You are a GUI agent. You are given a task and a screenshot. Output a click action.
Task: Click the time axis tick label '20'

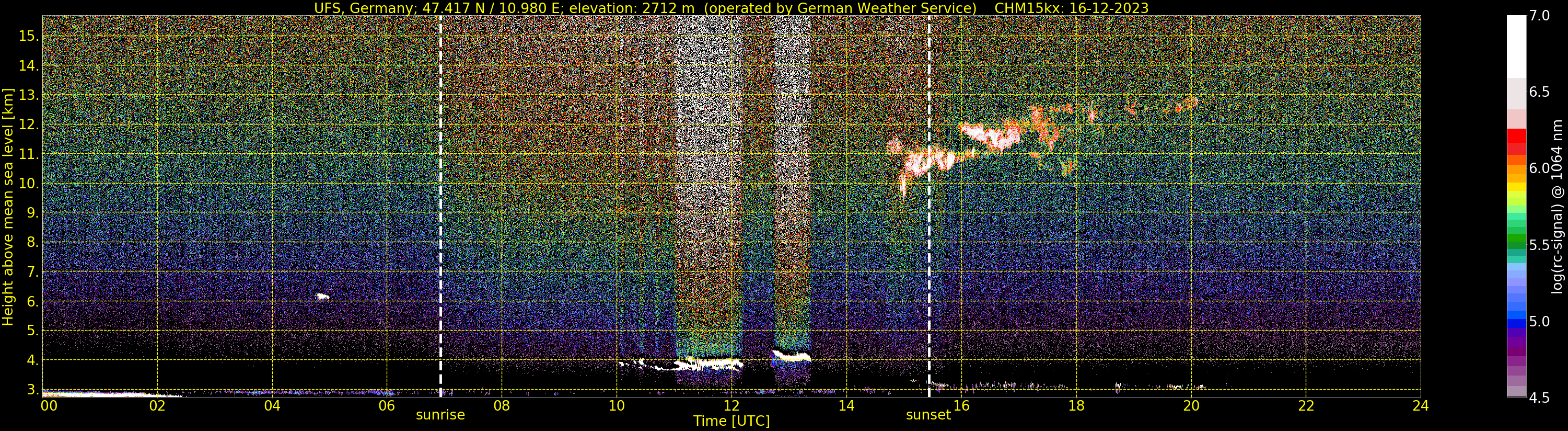tap(1191, 405)
